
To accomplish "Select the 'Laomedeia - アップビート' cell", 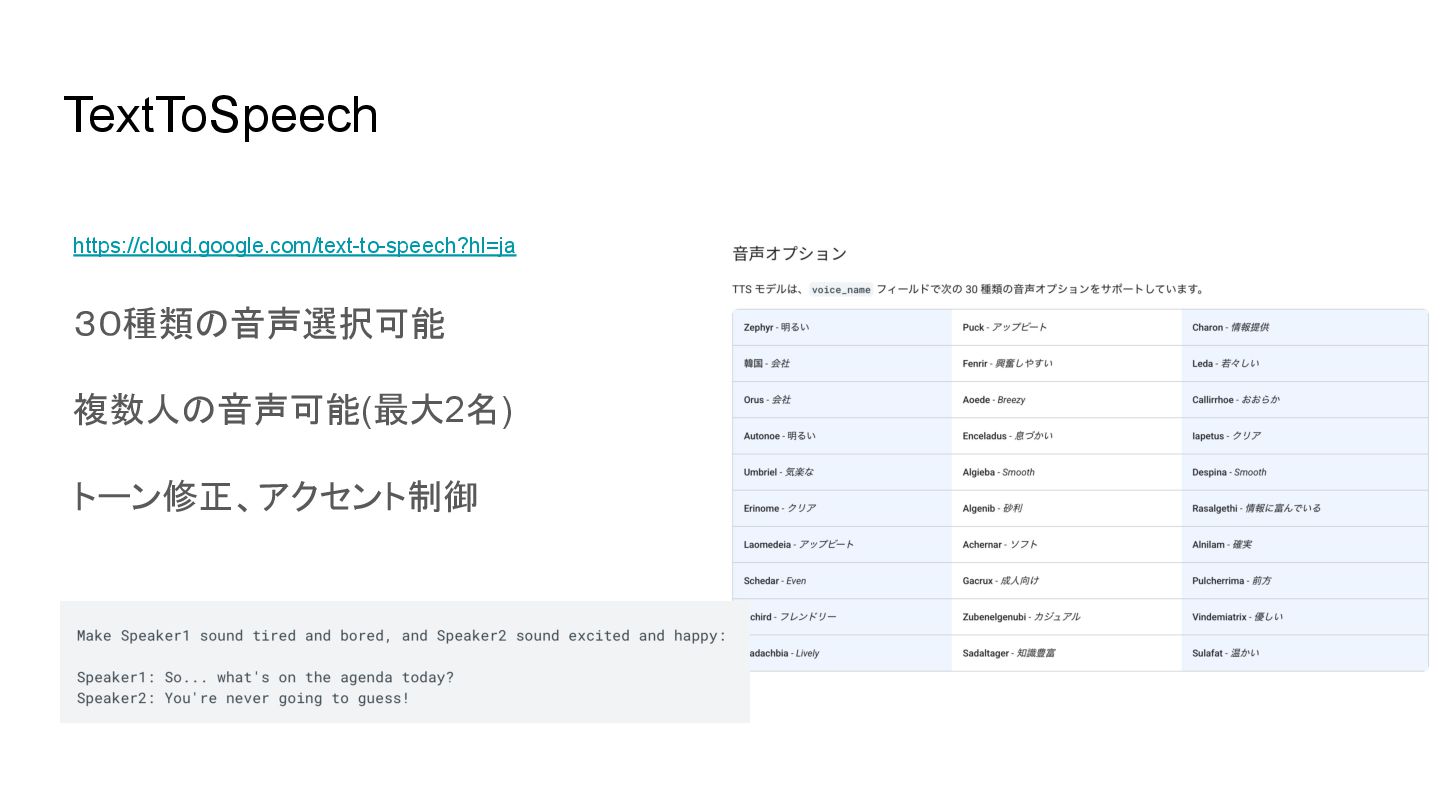I will click(842, 544).
